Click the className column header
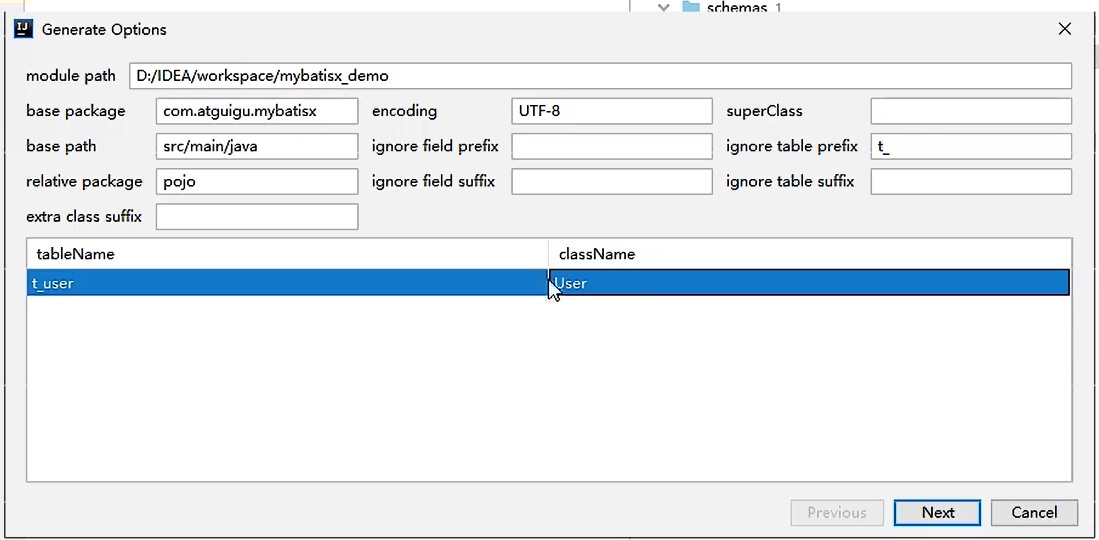The width and height of the screenshot is (1099, 540). click(x=810, y=254)
